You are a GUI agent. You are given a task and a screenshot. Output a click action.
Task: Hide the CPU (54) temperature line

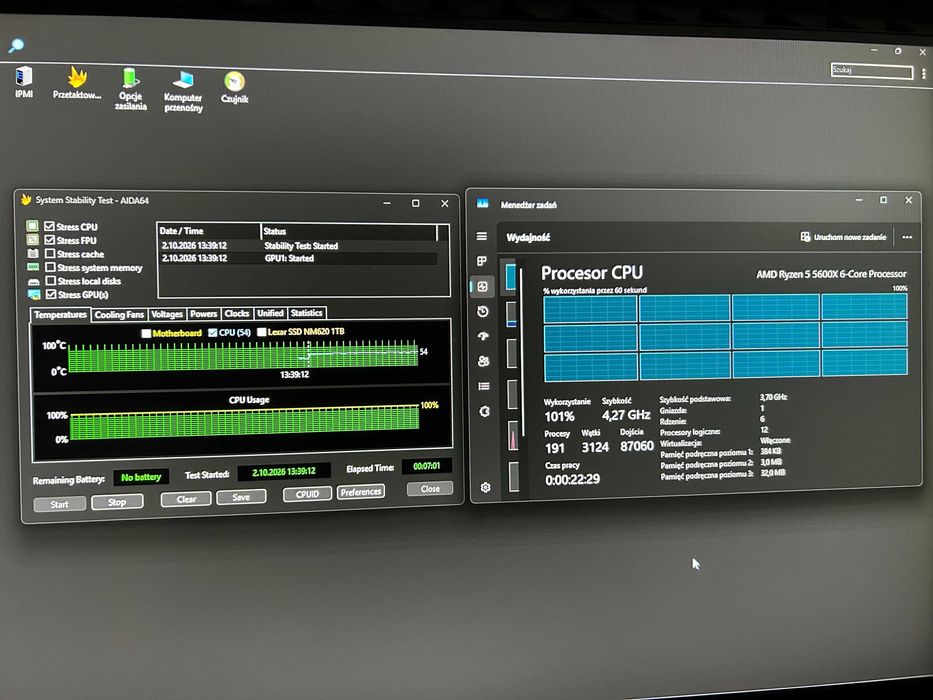click(212, 333)
